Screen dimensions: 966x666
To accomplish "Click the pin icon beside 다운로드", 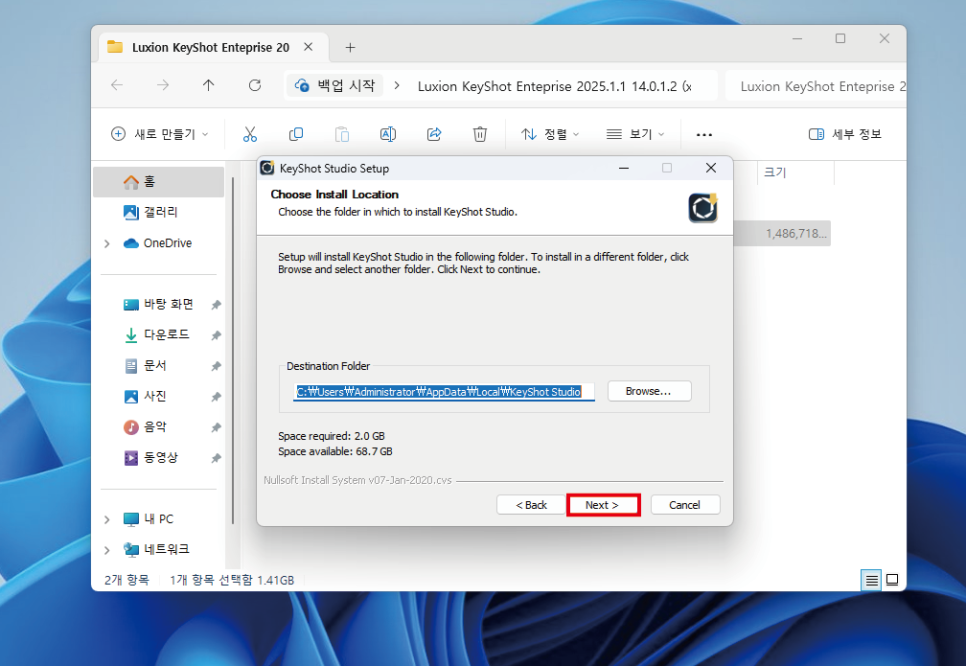I will click(x=216, y=336).
